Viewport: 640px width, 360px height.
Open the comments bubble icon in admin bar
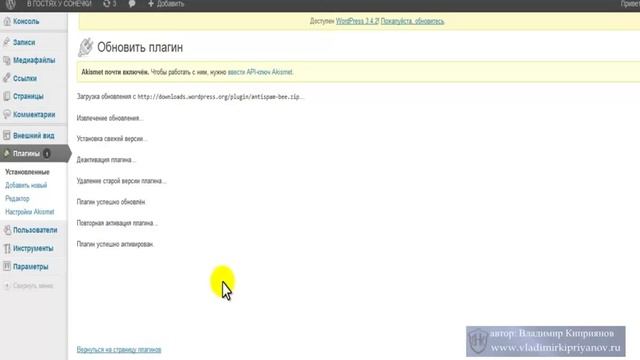(131, 4)
